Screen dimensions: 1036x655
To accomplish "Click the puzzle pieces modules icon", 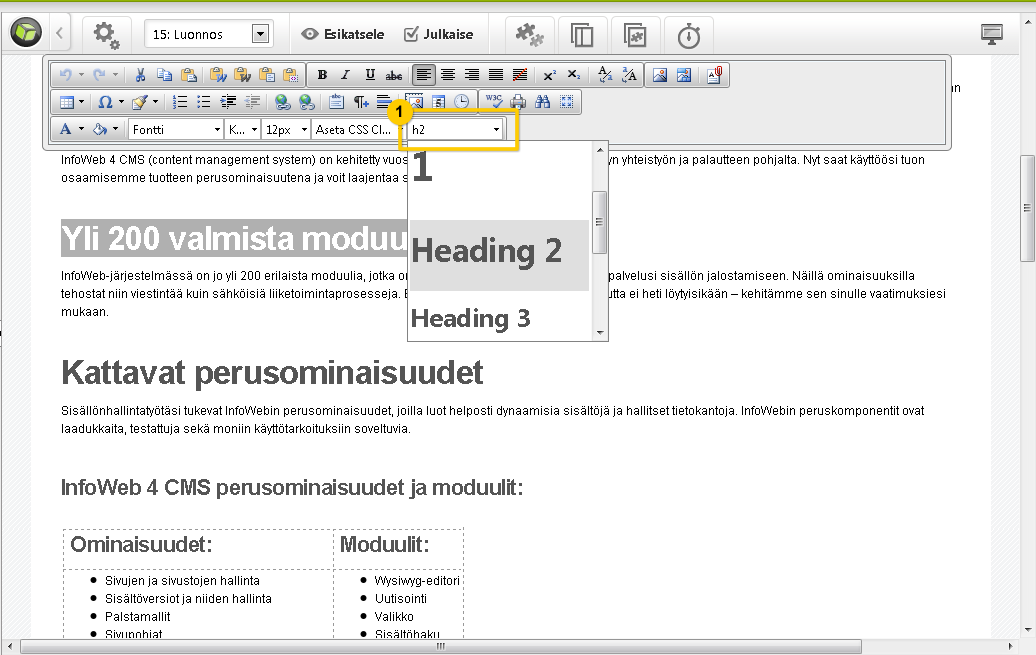I will click(529, 34).
